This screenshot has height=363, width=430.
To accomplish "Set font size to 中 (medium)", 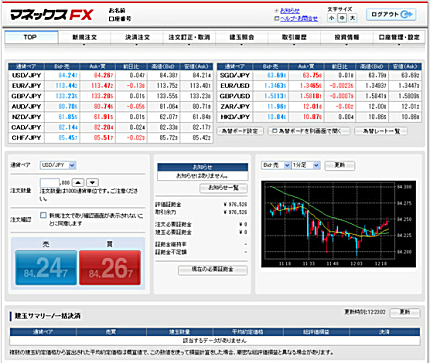I will click(342, 18).
